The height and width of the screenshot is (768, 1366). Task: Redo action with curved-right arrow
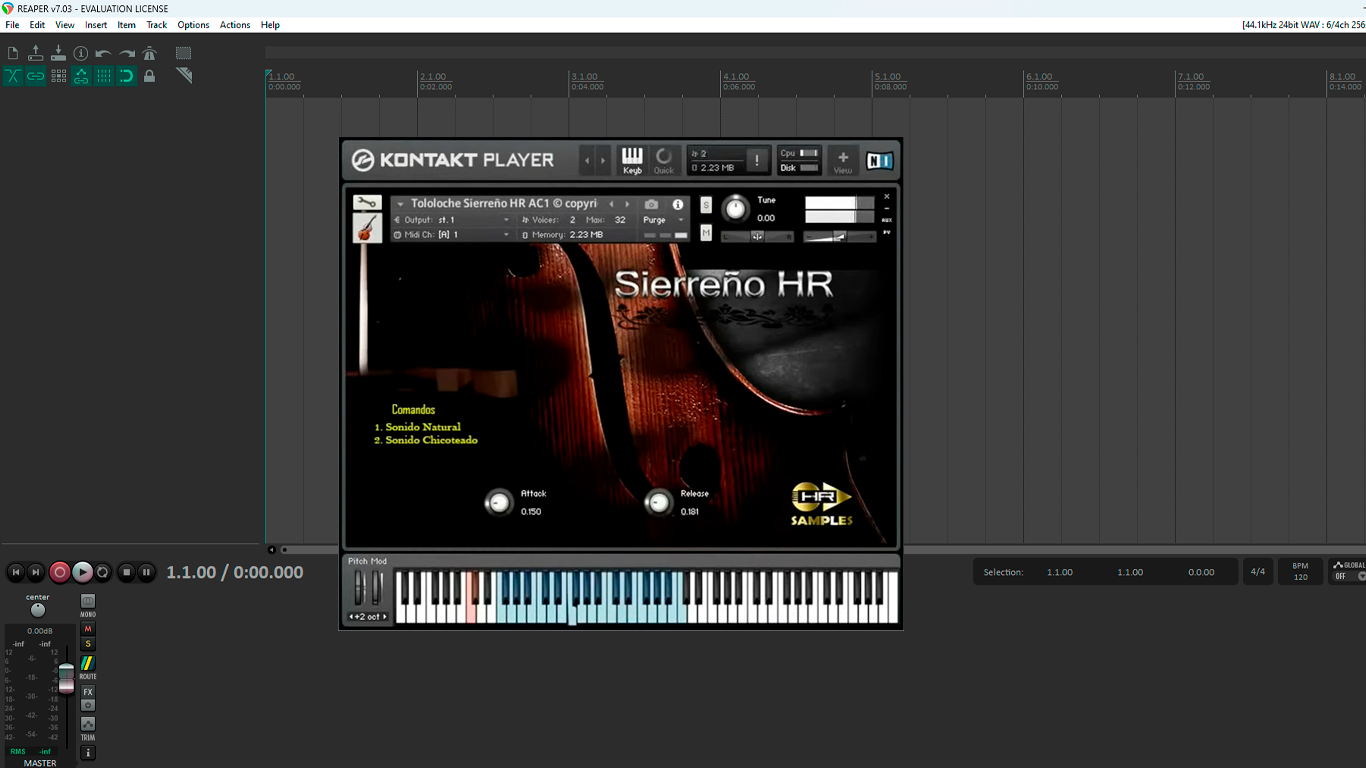[x=127, y=53]
